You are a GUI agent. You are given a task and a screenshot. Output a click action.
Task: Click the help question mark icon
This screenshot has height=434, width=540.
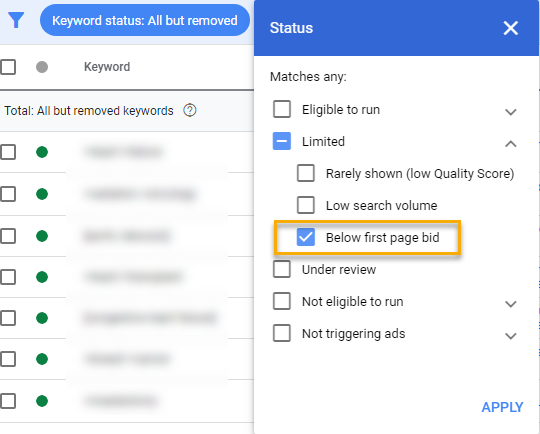pos(189,111)
